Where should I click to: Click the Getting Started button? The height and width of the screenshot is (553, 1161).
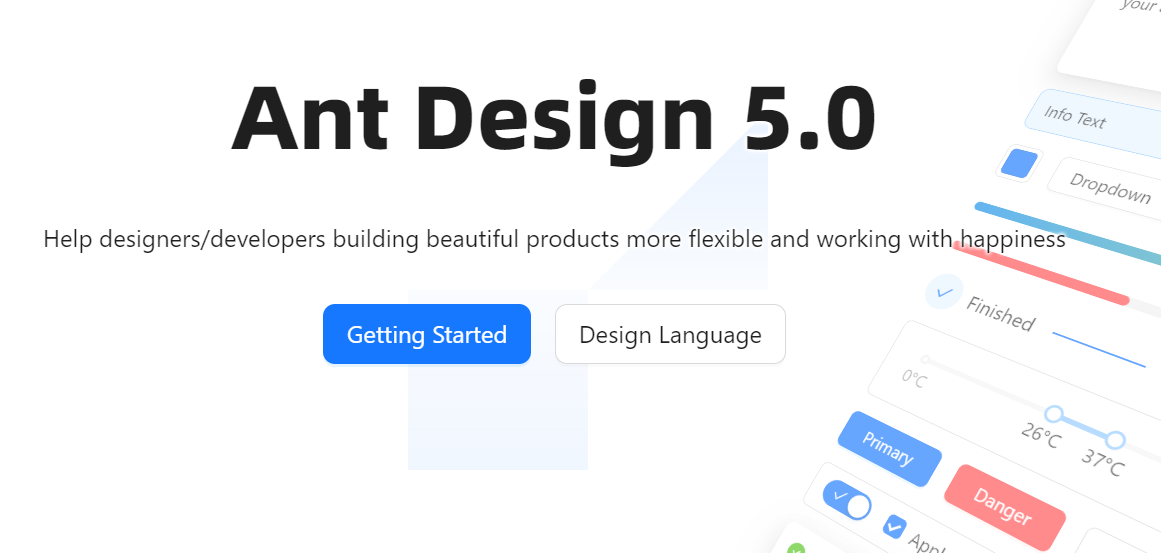[426, 334]
